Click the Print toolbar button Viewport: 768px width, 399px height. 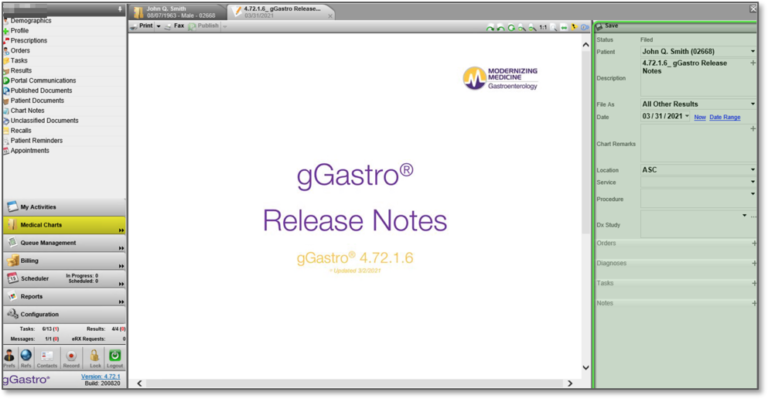142,26
